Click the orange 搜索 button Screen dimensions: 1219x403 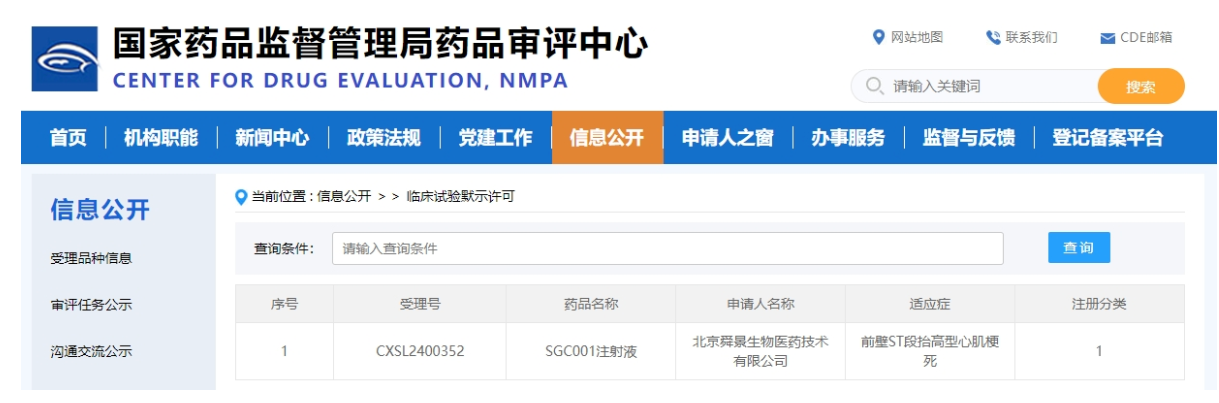point(1141,86)
